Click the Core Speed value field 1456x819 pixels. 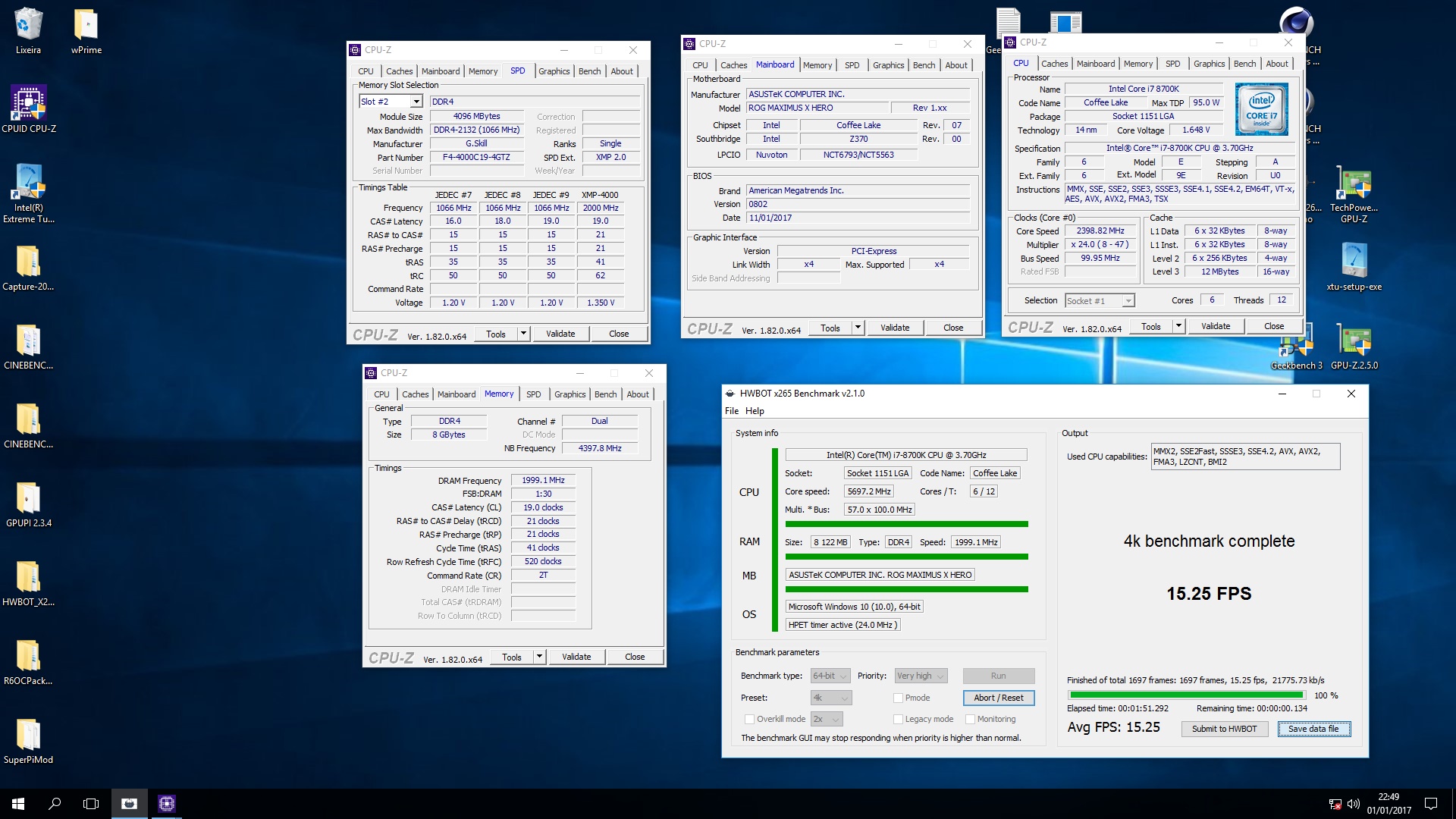coord(1100,231)
